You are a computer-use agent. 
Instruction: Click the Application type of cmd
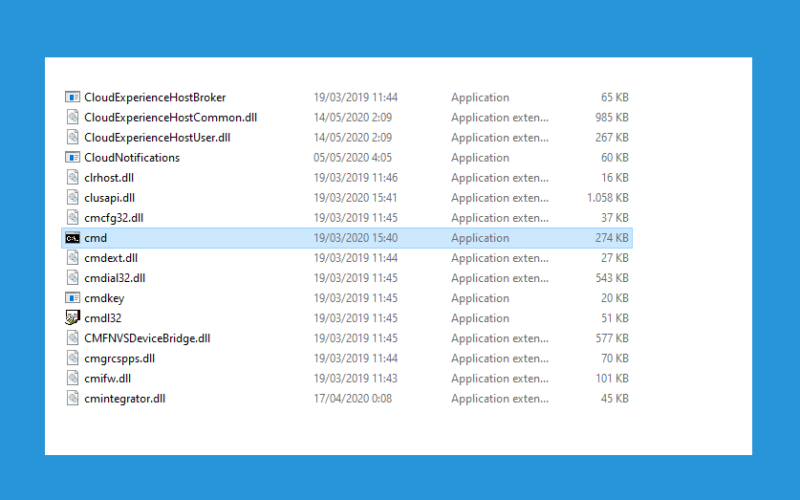pyautogui.click(x=480, y=238)
